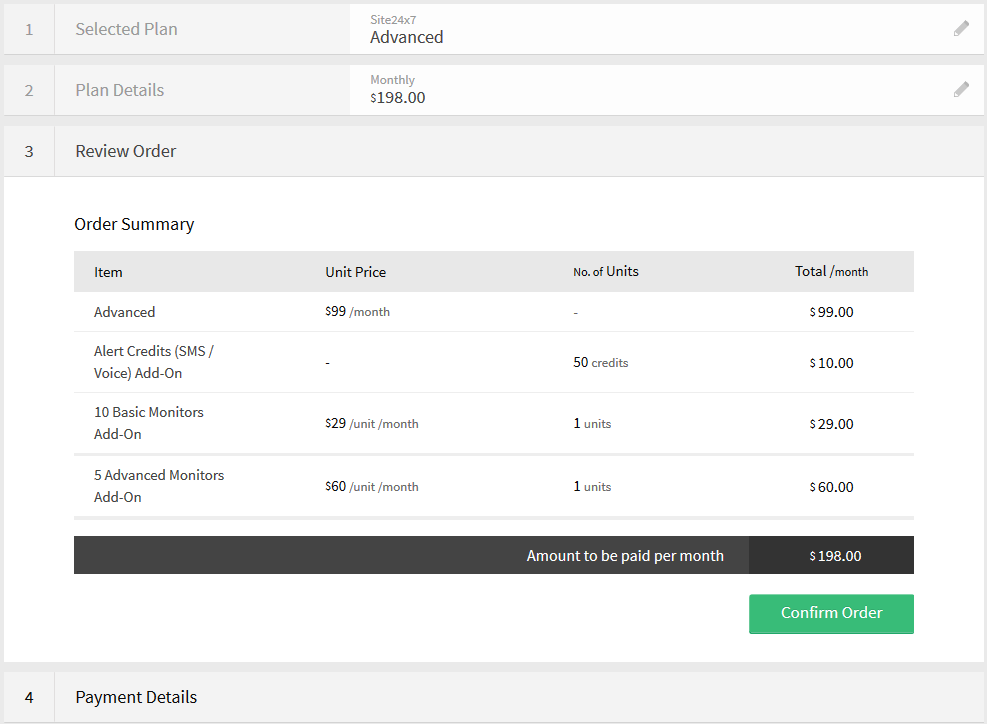Select the Site24x7 Advanced plan value
Image resolution: width=987 pixels, height=724 pixels.
(x=406, y=37)
